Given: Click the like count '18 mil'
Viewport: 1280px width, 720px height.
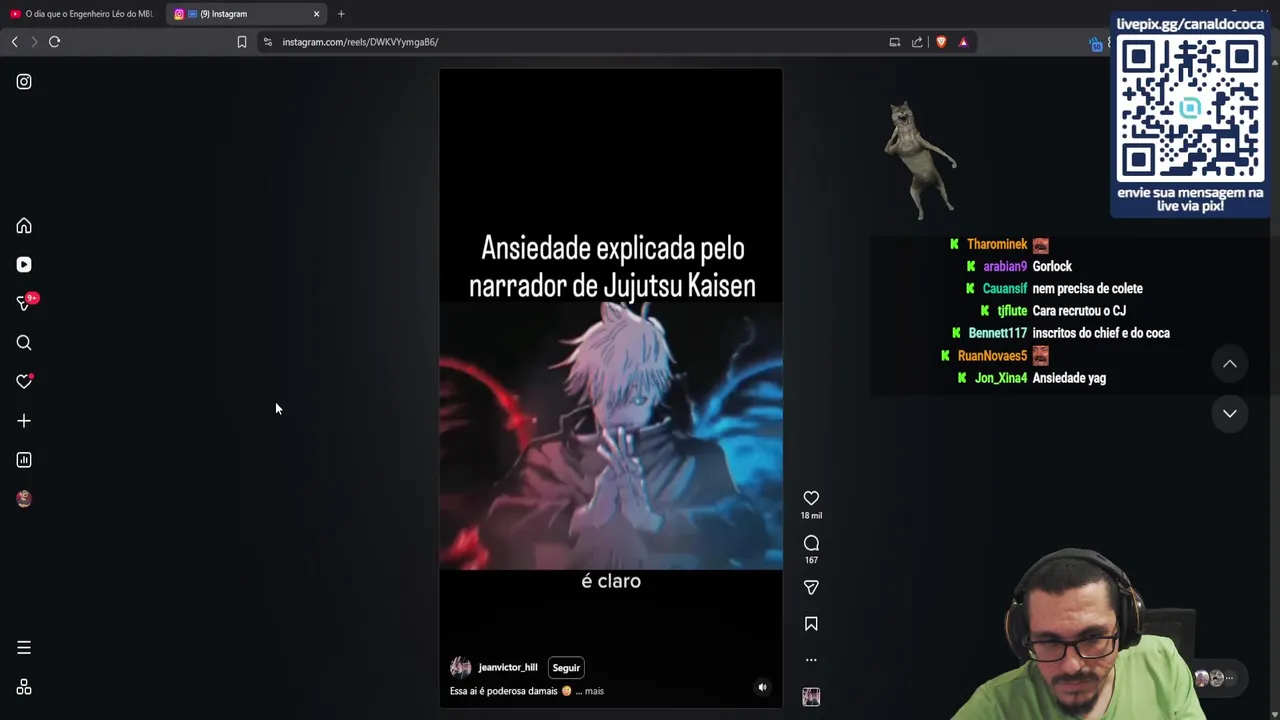Looking at the screenshot, I should pos(811,516).
